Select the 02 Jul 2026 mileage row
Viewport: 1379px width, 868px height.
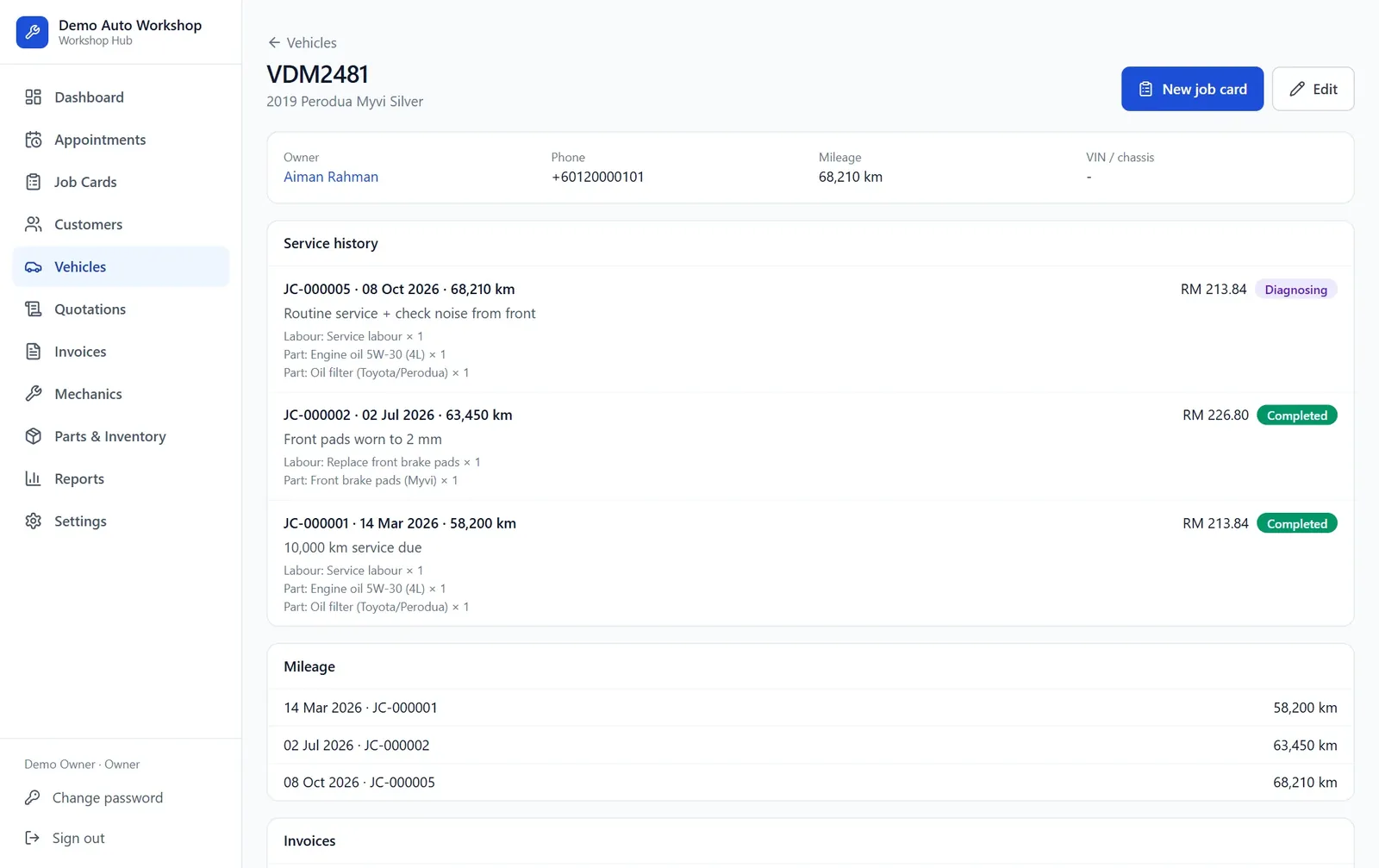coord(810,746)
